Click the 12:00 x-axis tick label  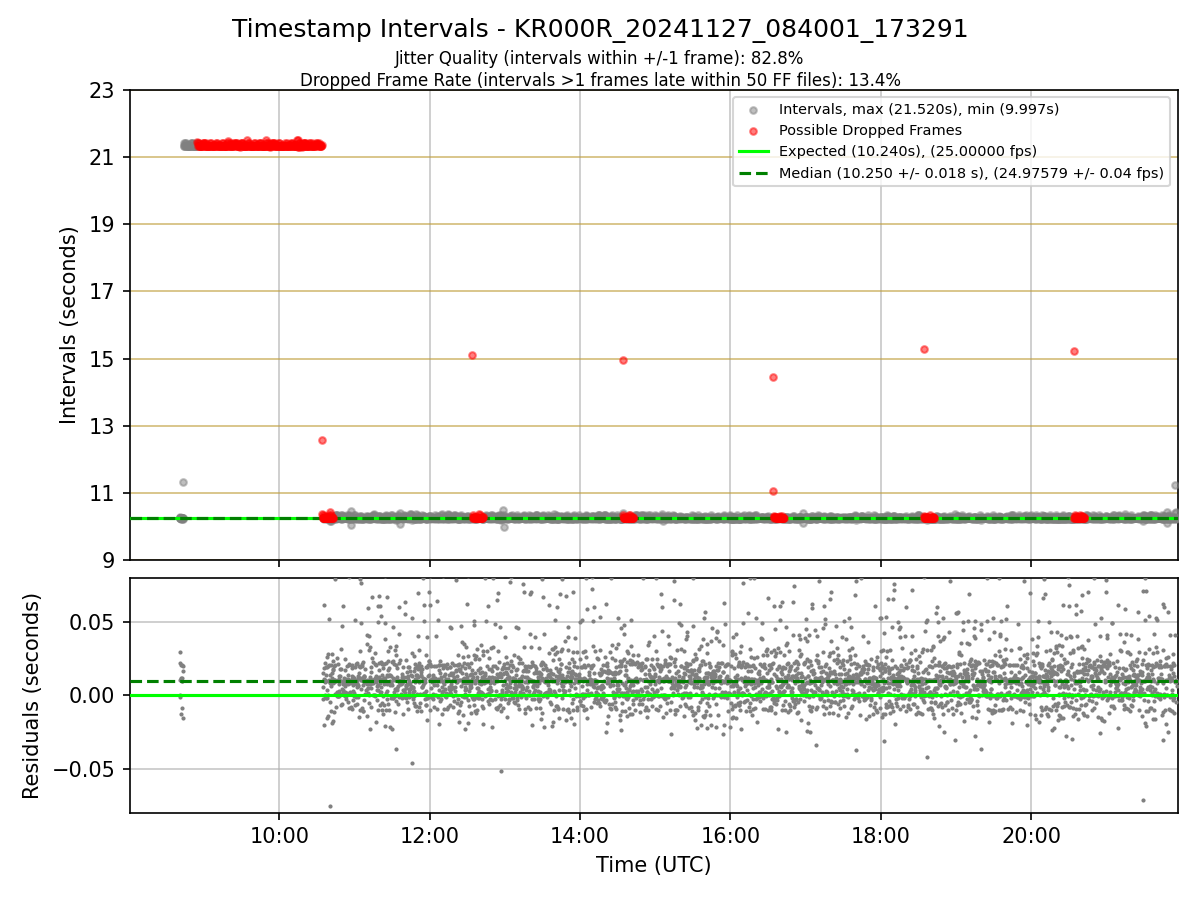(430, 835)
